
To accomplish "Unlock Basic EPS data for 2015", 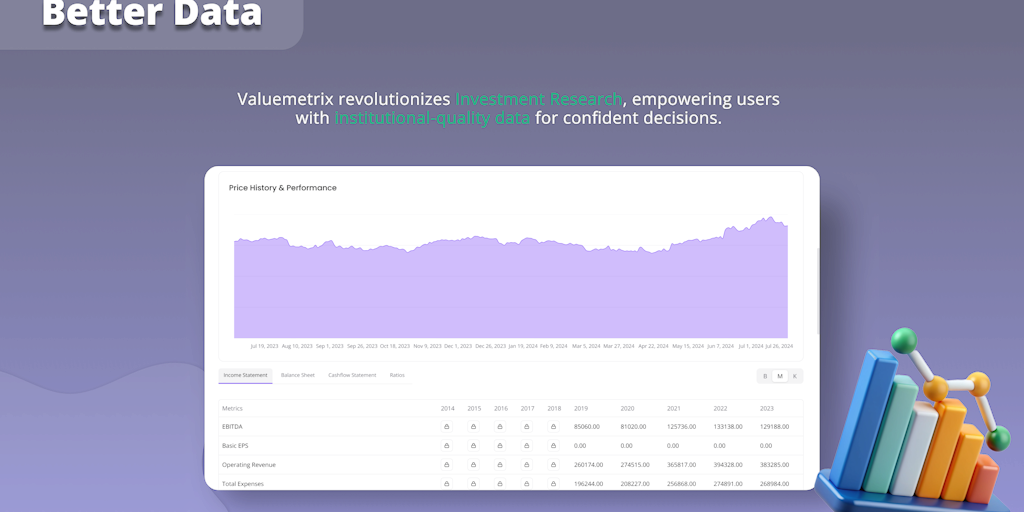I will pos(473,445).
